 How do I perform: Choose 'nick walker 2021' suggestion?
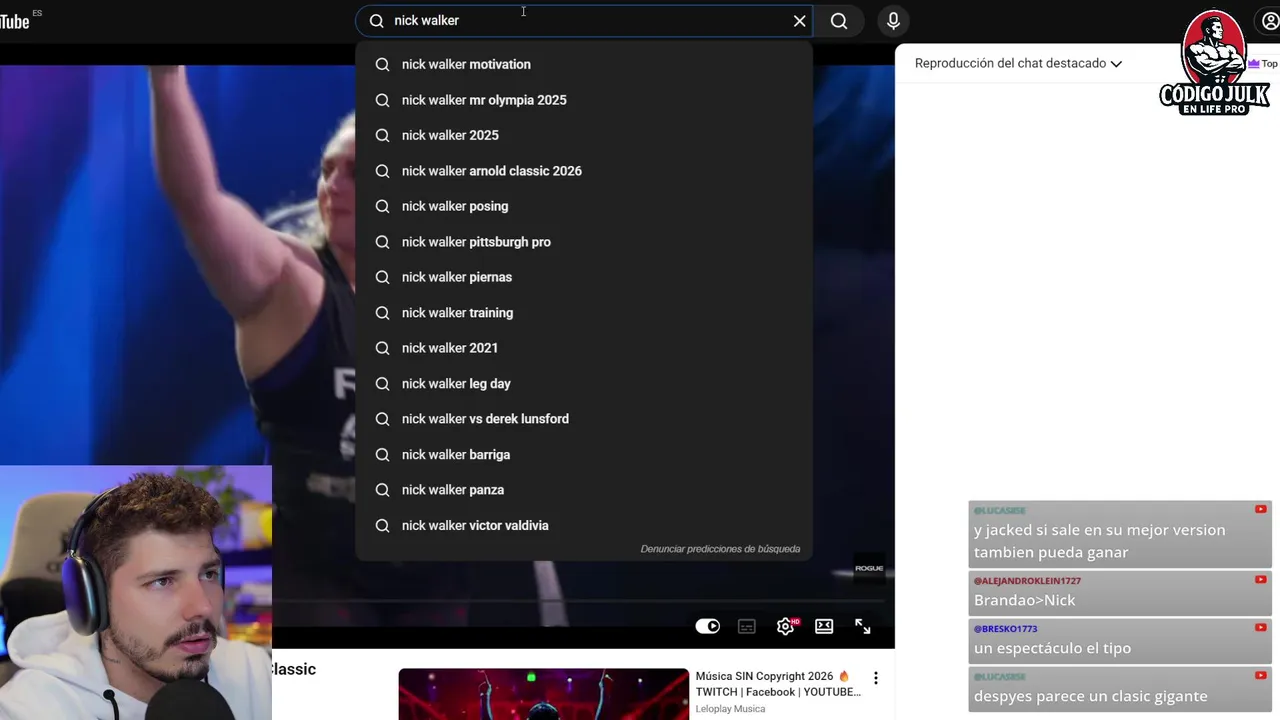[585, 348]
